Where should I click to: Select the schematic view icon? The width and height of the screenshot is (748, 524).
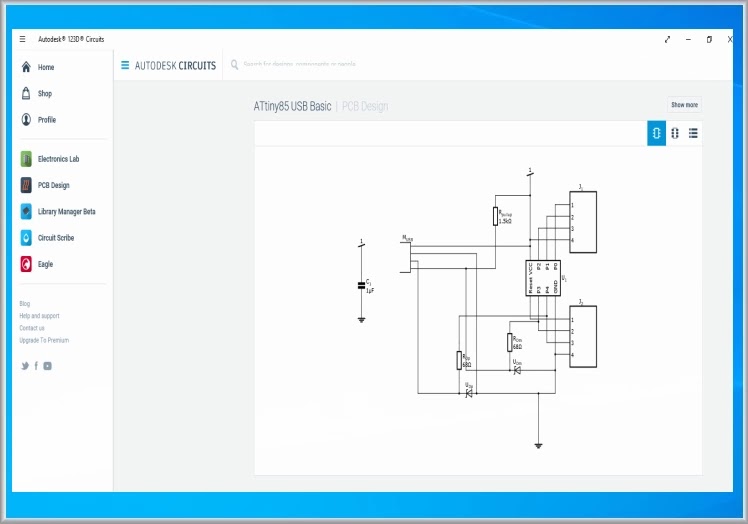pyautogui.click(x=656, y=133)
